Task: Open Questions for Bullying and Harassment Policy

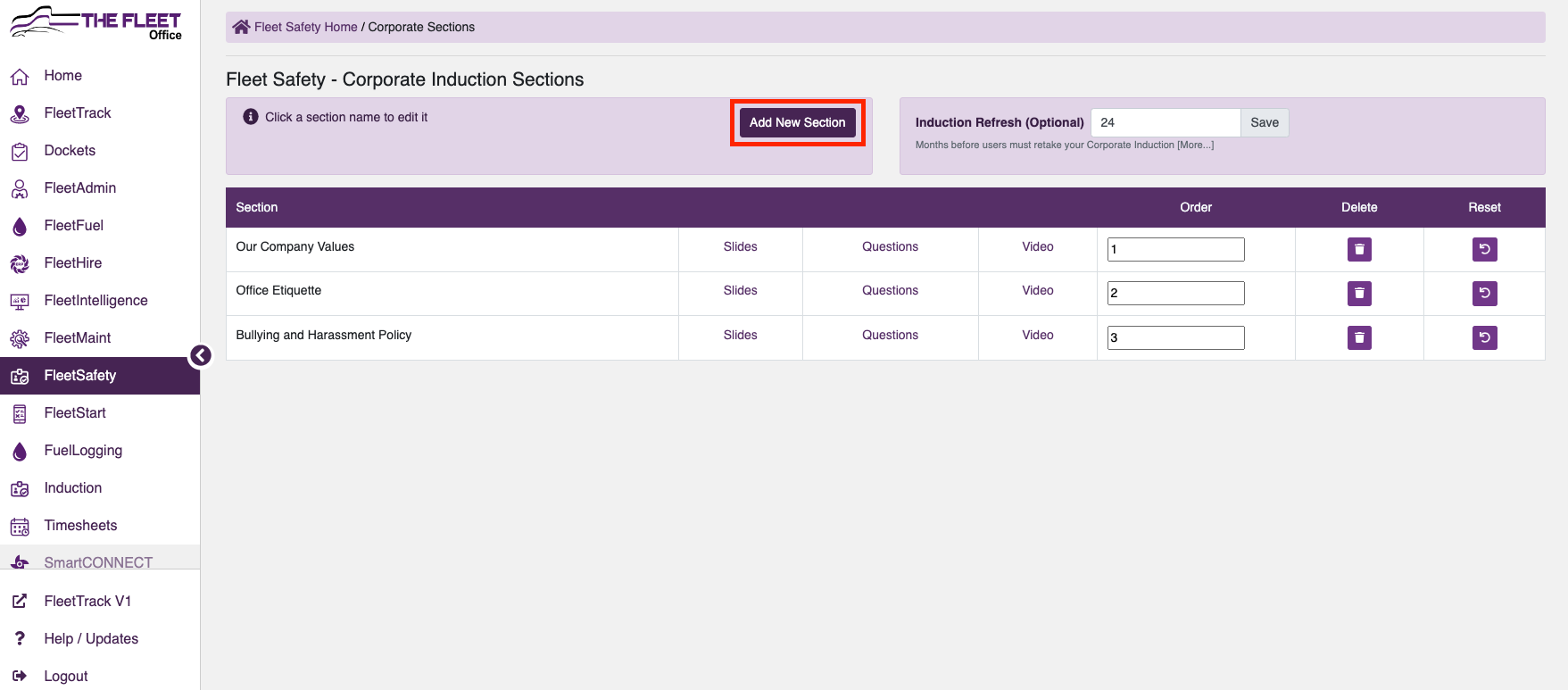Action: tap(890, 335)
